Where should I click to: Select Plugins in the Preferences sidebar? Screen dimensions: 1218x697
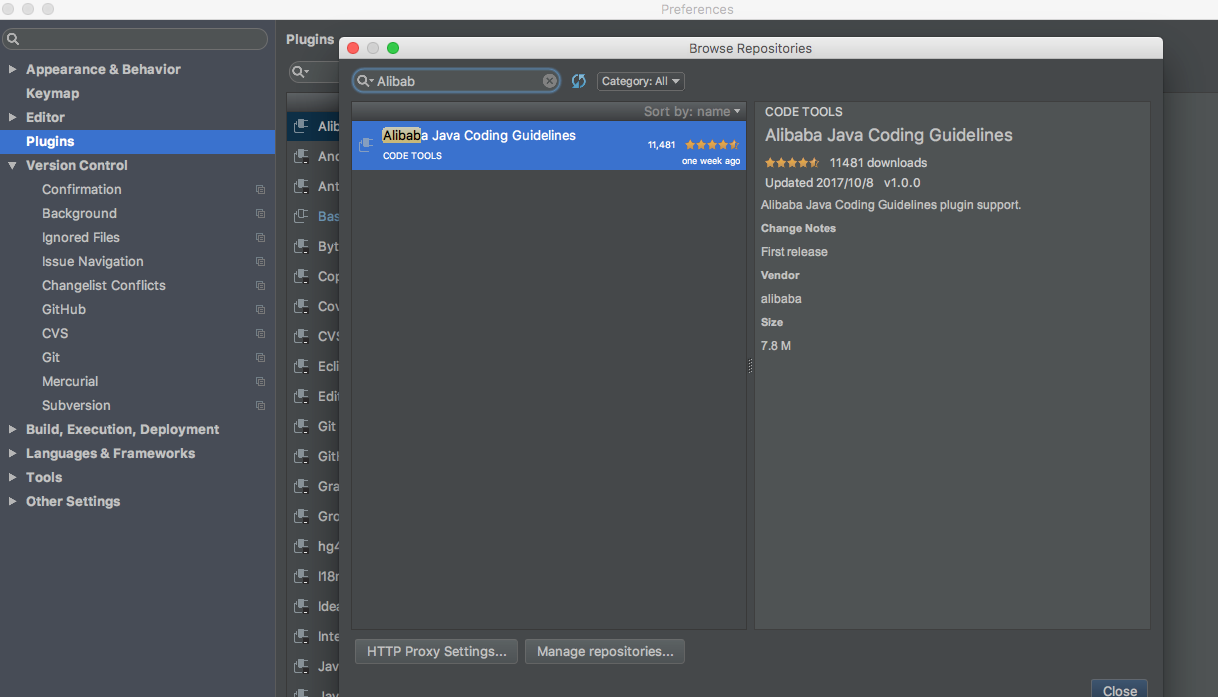pyautogui.click(x=137, y=141)
